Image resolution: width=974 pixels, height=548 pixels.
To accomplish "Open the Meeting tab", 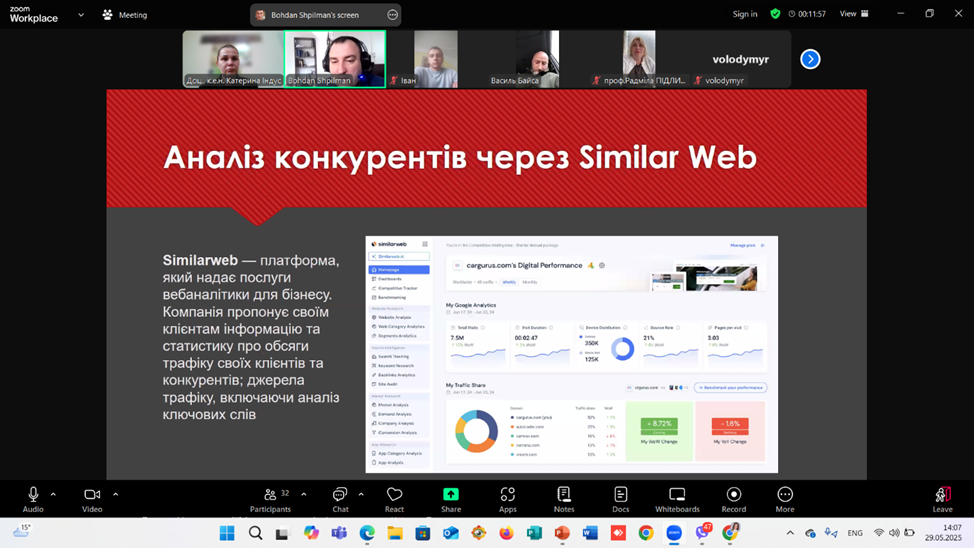I will 125,15.
